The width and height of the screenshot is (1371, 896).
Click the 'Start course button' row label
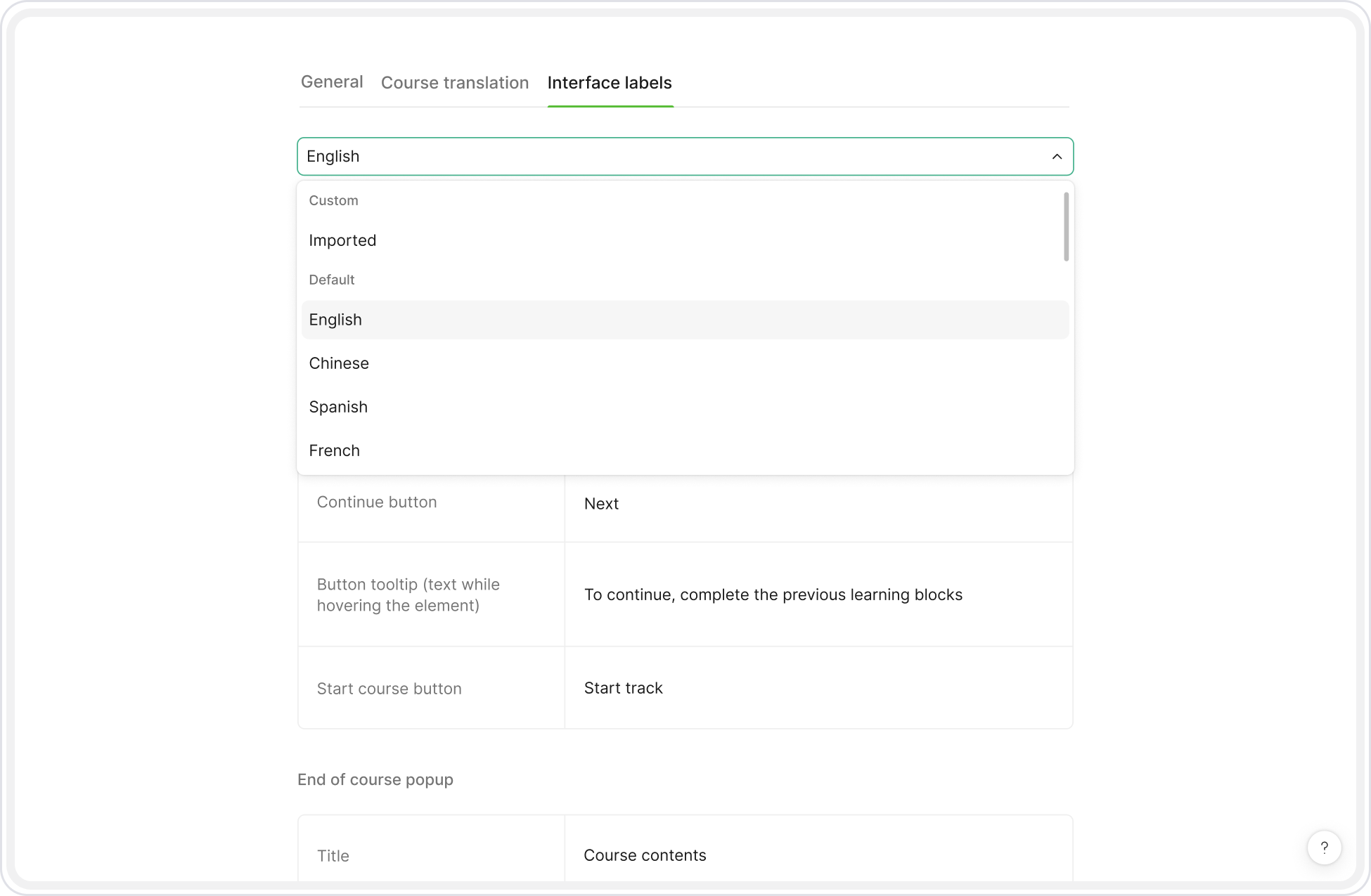coord(389,689)
